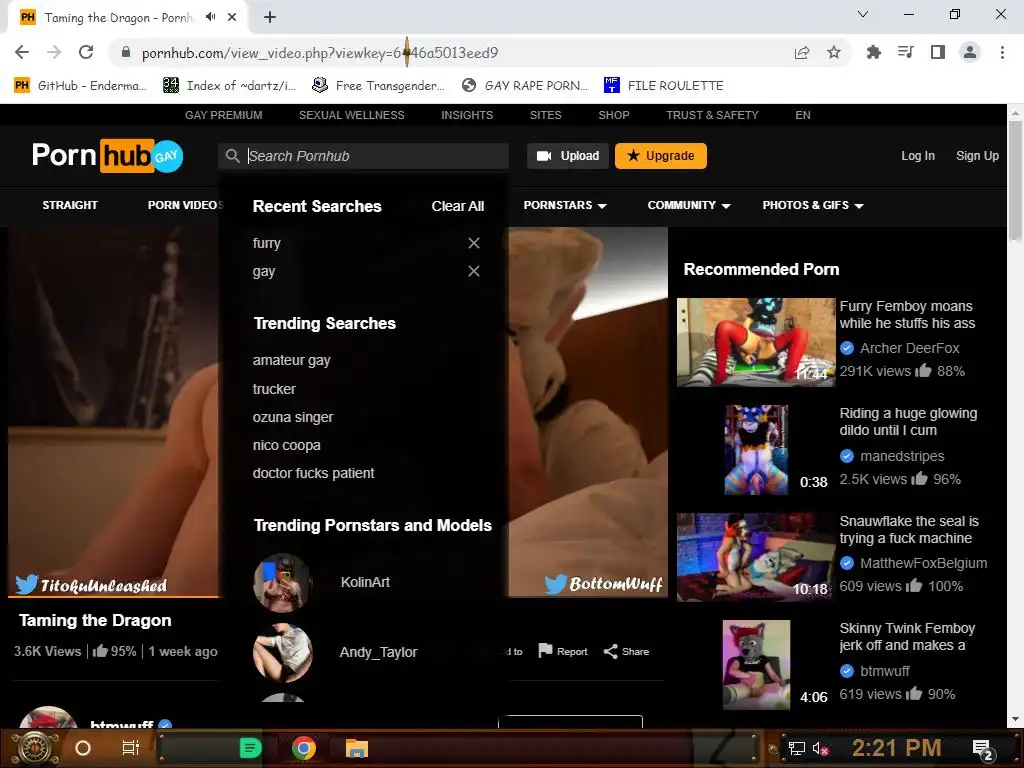Open the Start button on the taskbar
The height and width of the screenshot is (768, 1024).
[x=35, y=748]
